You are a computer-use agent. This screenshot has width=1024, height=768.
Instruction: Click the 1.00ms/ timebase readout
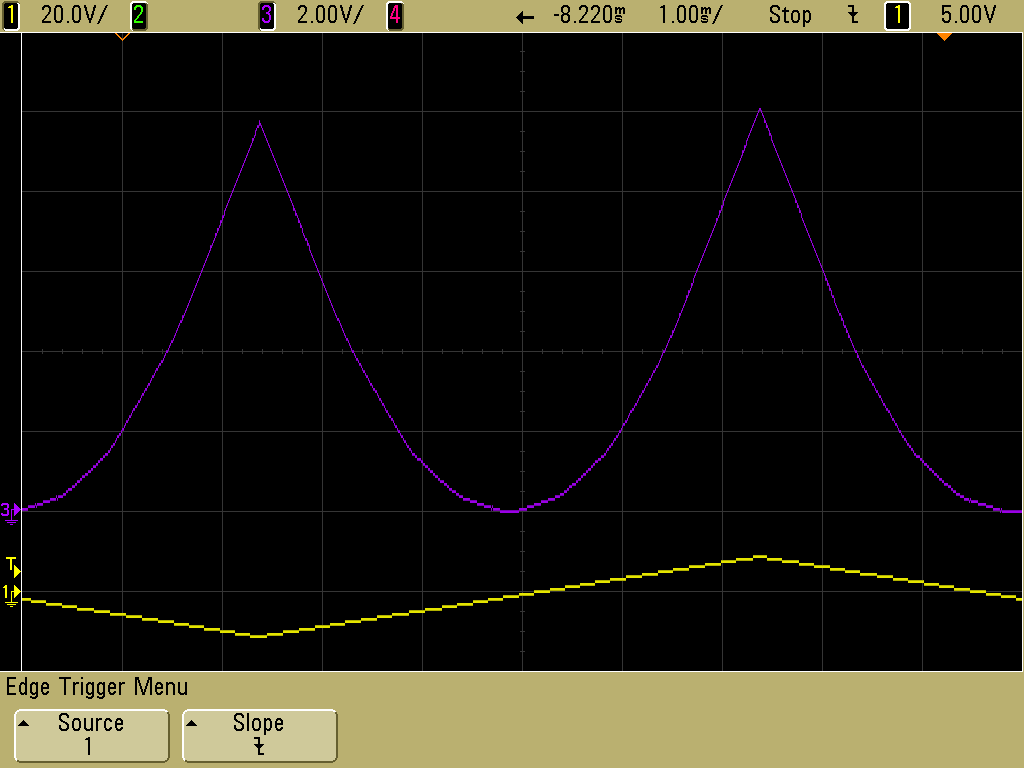(690, 15)
